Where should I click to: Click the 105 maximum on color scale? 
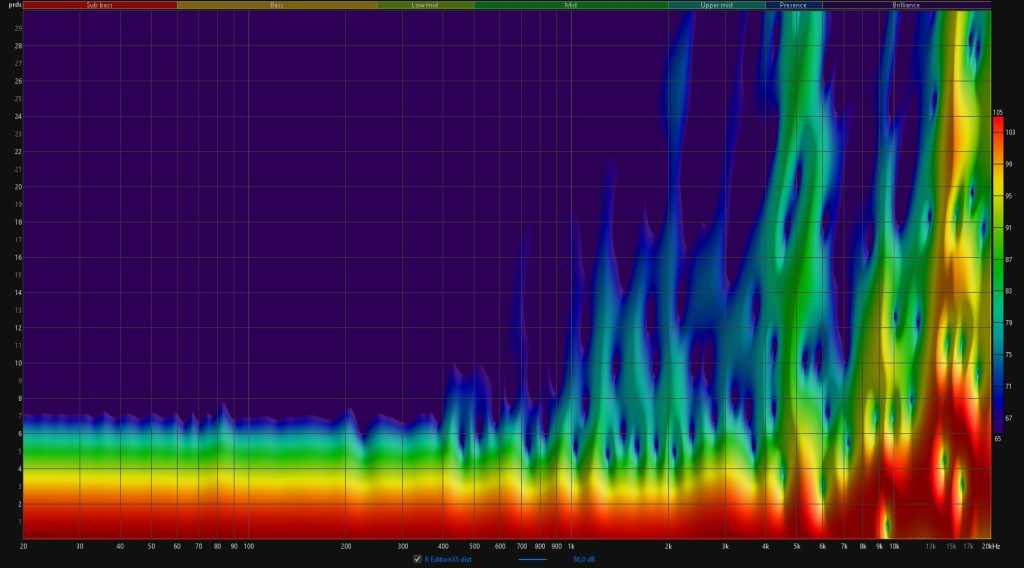[x=998, y=113]
